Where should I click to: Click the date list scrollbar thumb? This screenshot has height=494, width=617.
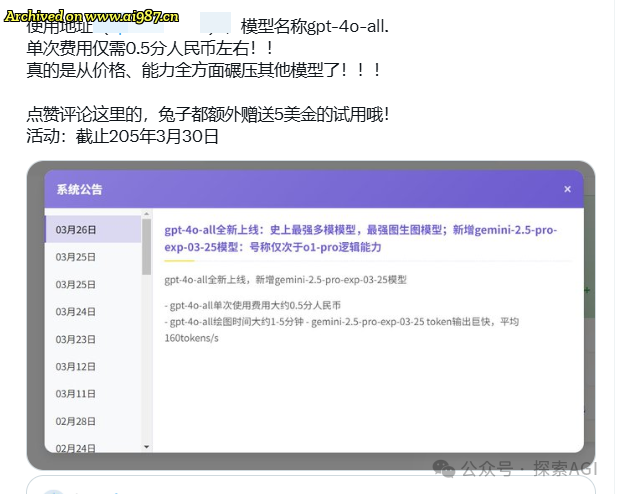coord(146,247)
